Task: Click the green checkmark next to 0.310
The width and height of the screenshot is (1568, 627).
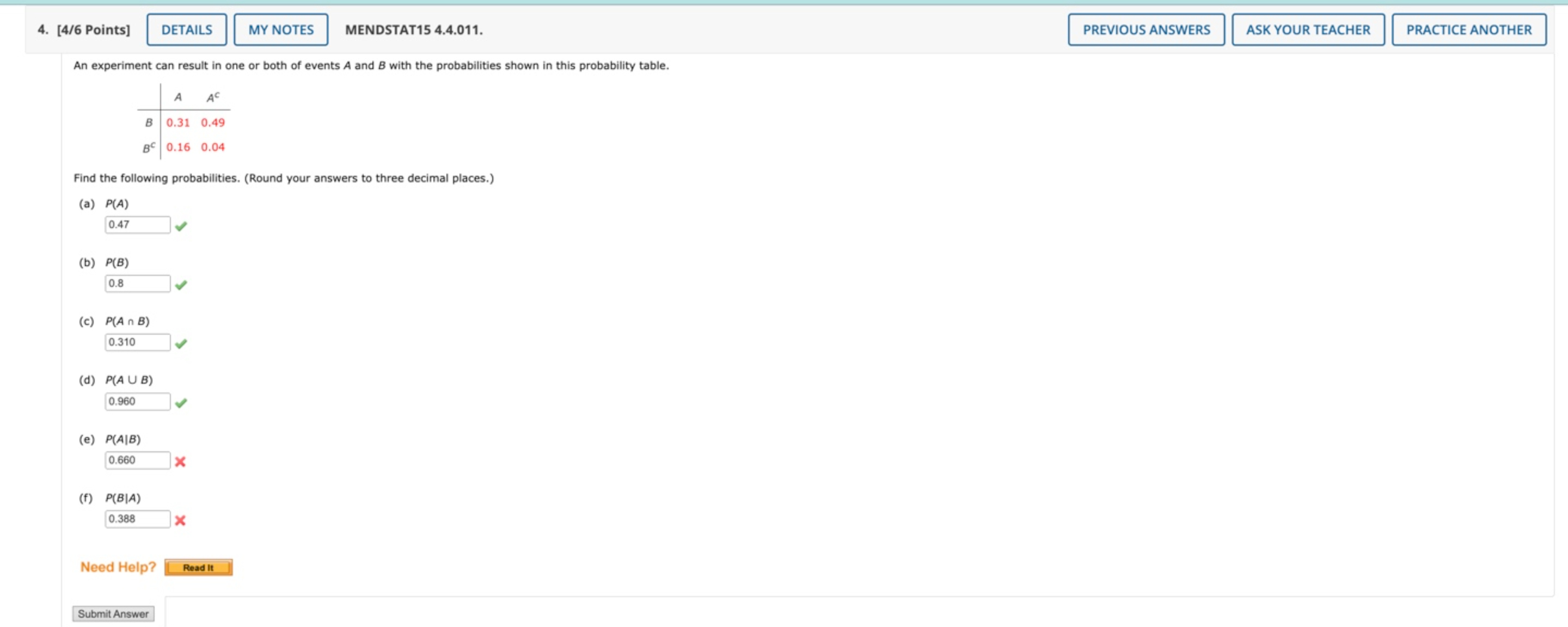Action: point(182,343)
